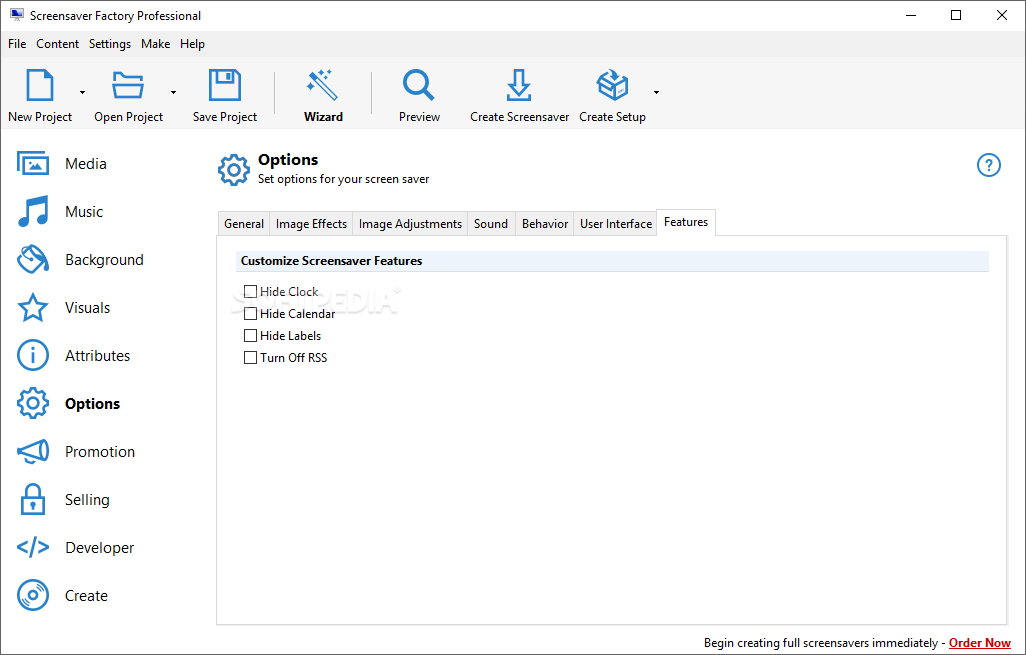Click the Create Screensaver label
This screenshot has height=655, width=1026.
coord(520,116)
